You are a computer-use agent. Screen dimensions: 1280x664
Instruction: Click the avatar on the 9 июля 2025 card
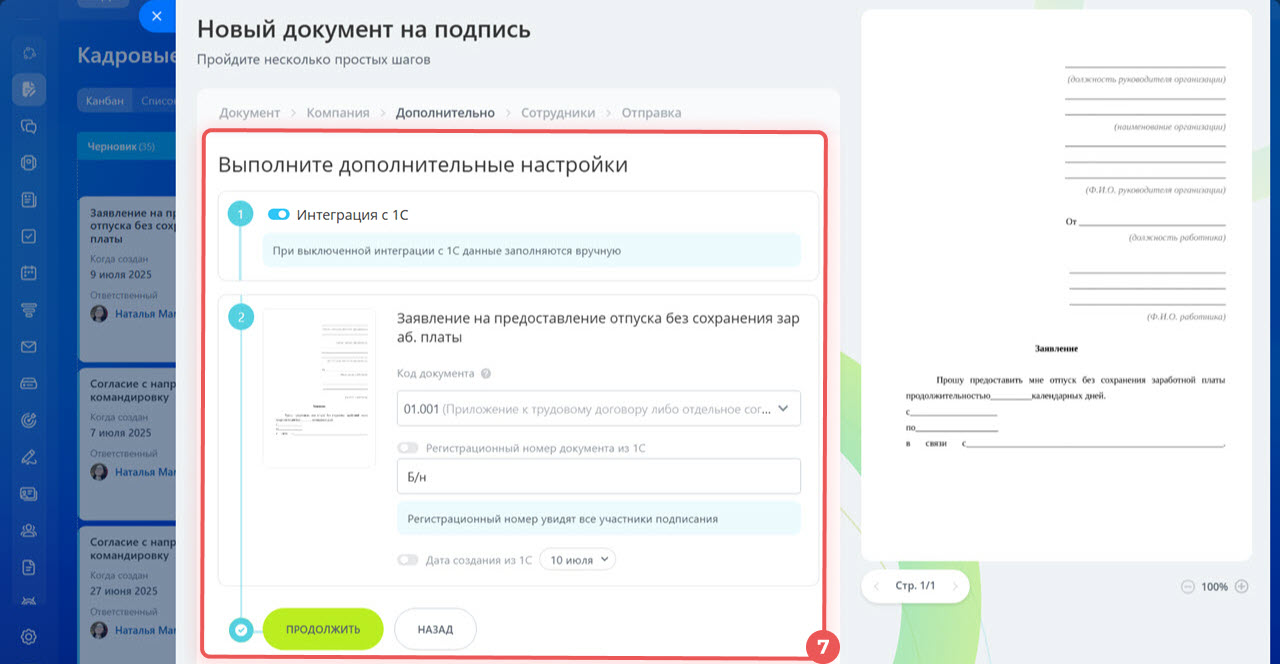tap(99, 313)
